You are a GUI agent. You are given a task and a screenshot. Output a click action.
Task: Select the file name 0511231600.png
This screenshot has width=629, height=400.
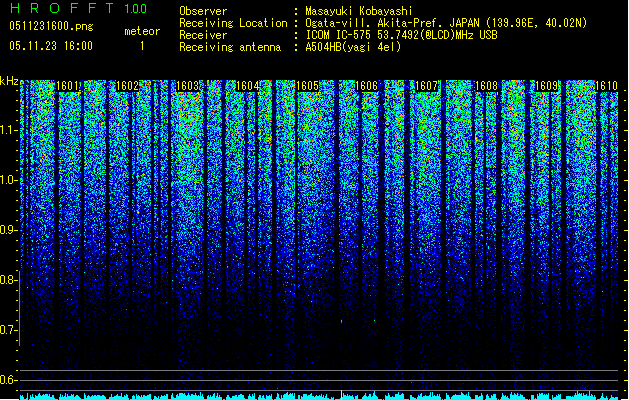51,27
